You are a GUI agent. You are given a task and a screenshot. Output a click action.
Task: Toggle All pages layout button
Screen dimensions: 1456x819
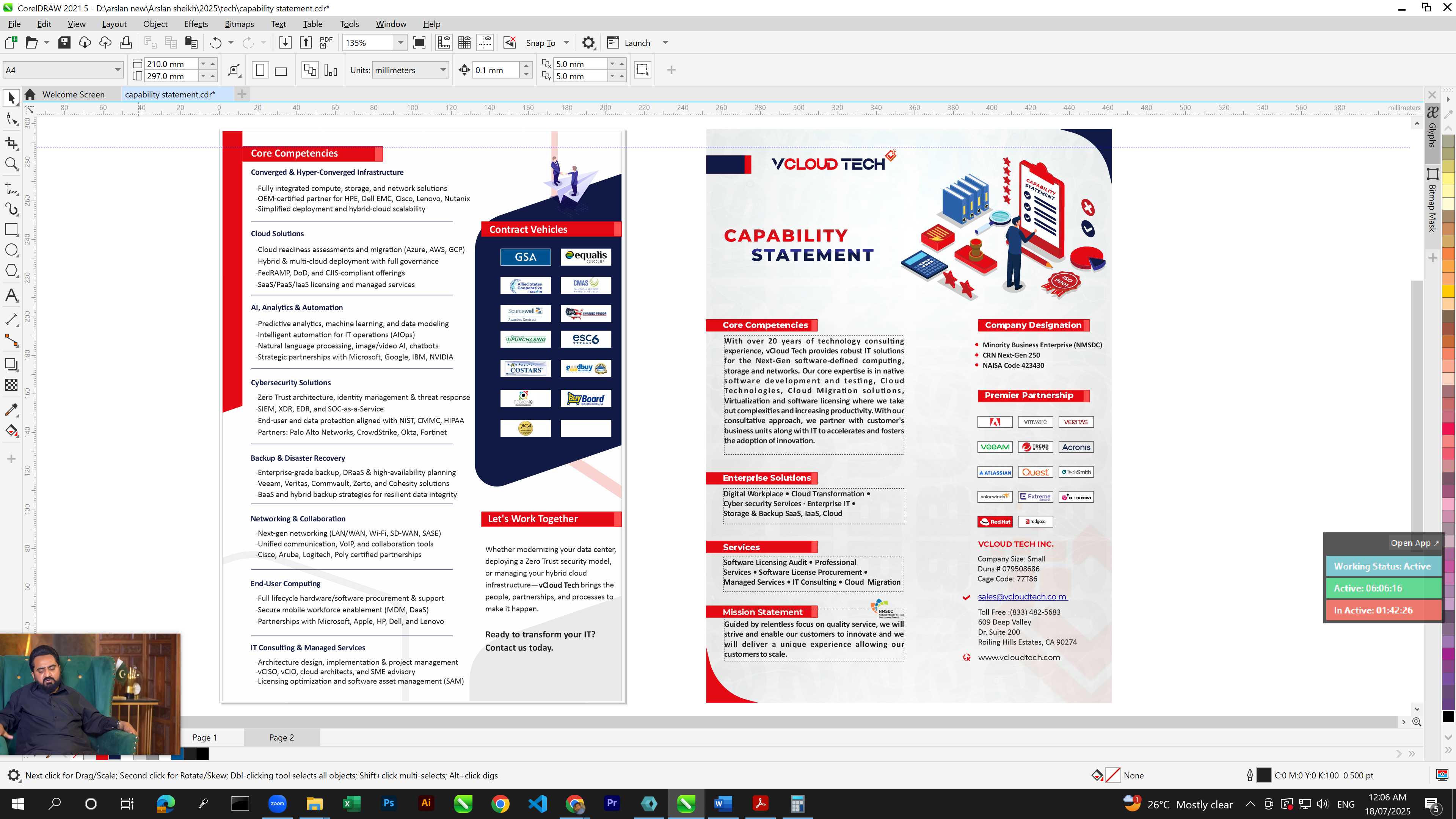[x=310, y=70]
